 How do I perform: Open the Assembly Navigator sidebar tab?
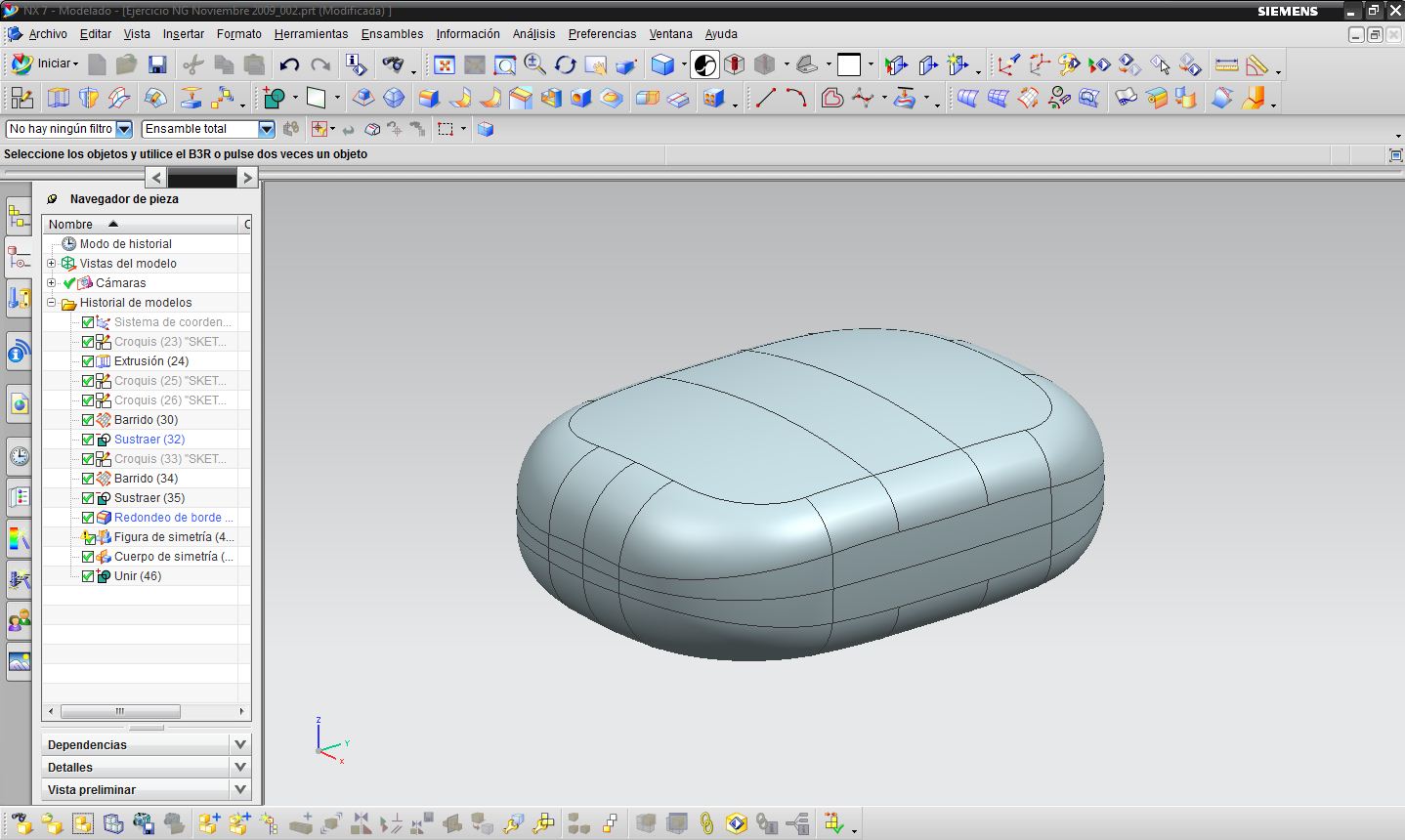19,216
